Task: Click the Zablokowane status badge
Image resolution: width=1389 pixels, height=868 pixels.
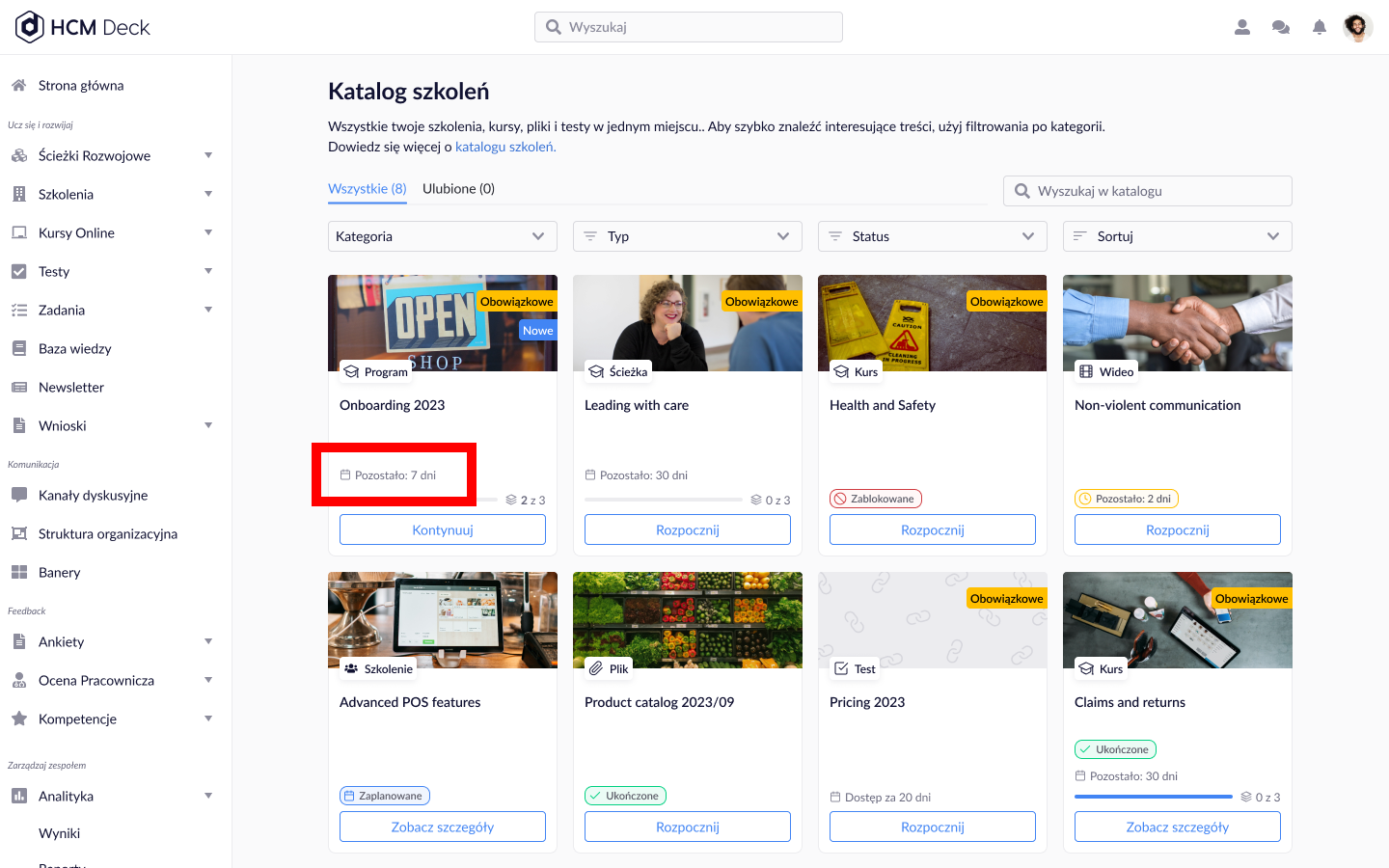Action: point(876,499)
